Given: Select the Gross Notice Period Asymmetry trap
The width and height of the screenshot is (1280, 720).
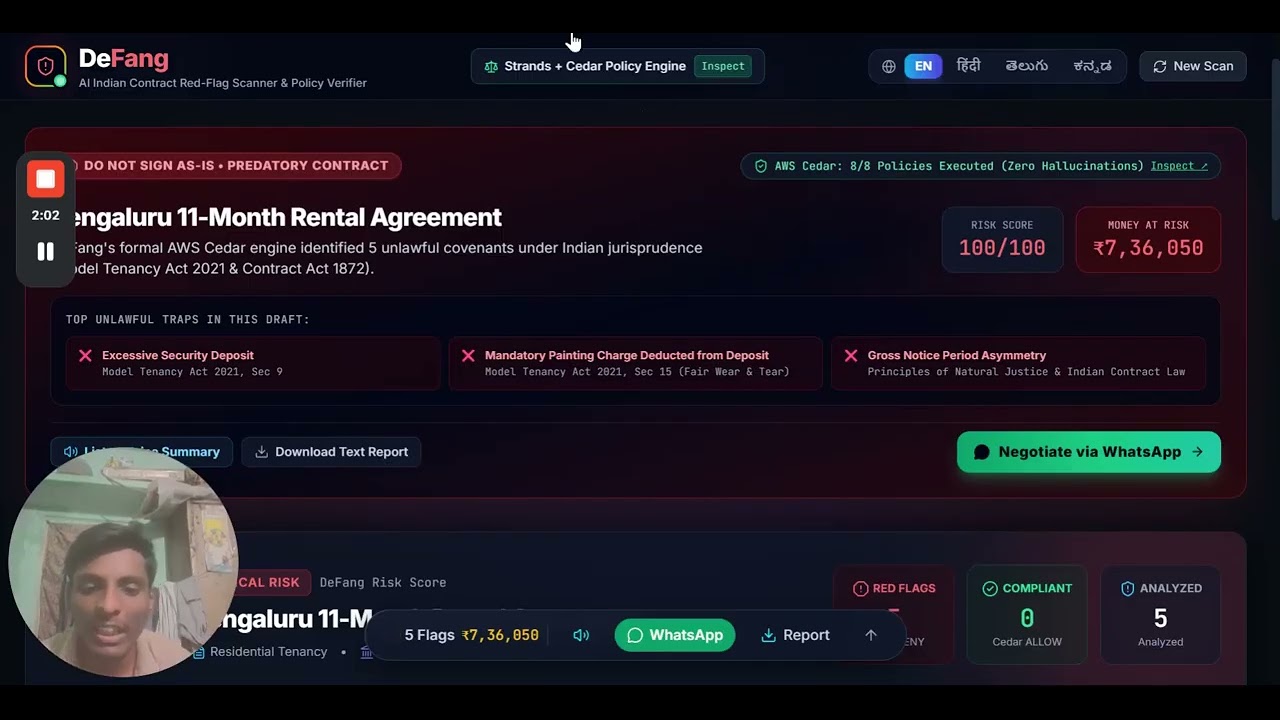Looking at the screenshot, I should click(1018, 363).
